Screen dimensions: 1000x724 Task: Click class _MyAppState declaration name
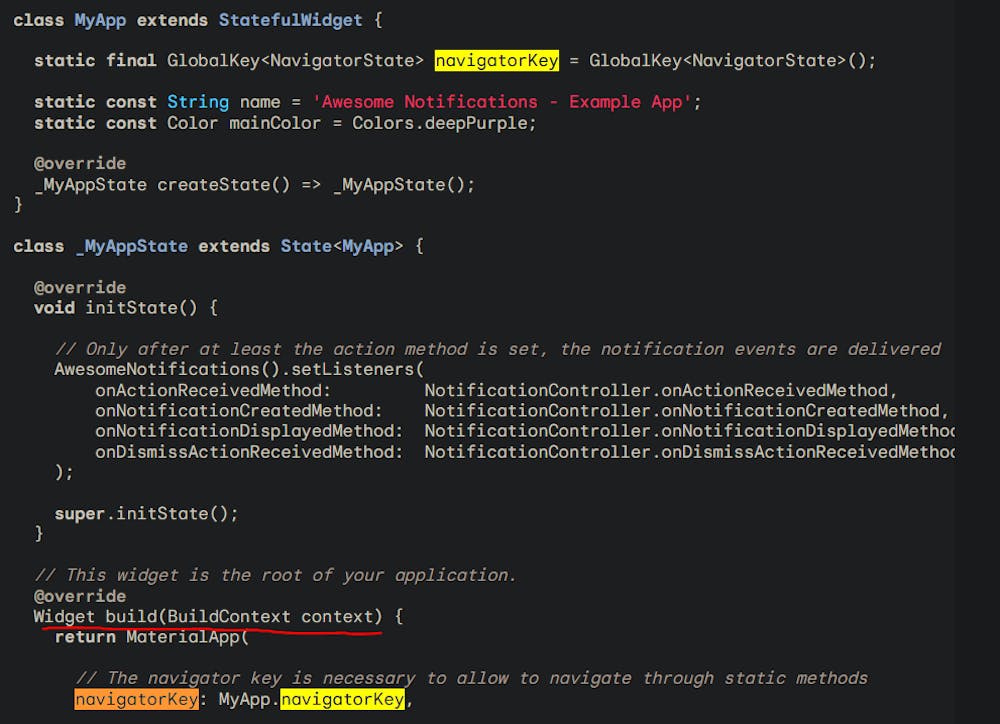pos(132,246)
